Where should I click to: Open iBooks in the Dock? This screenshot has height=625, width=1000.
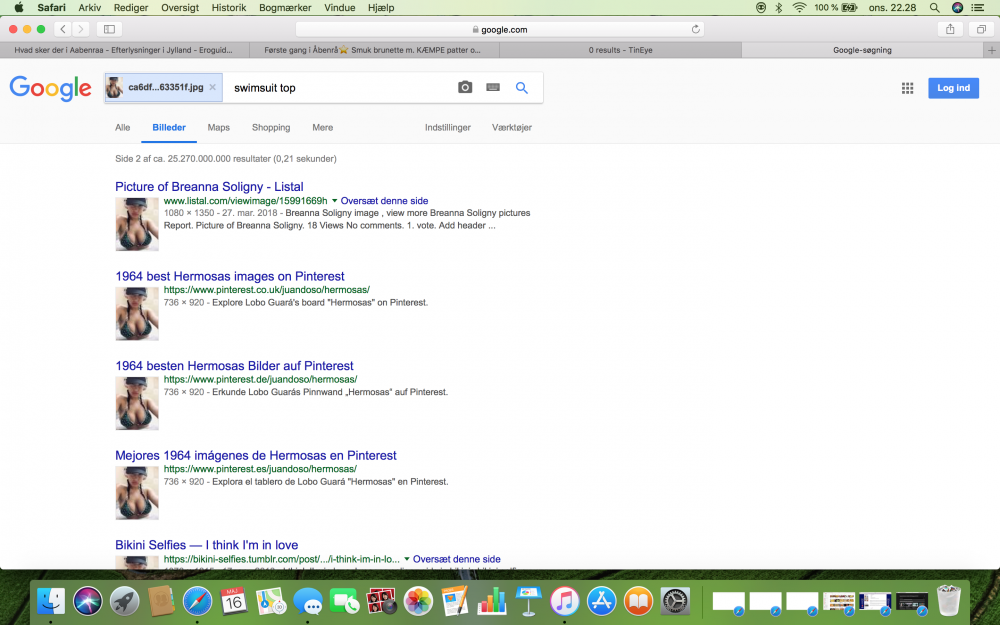638,600
